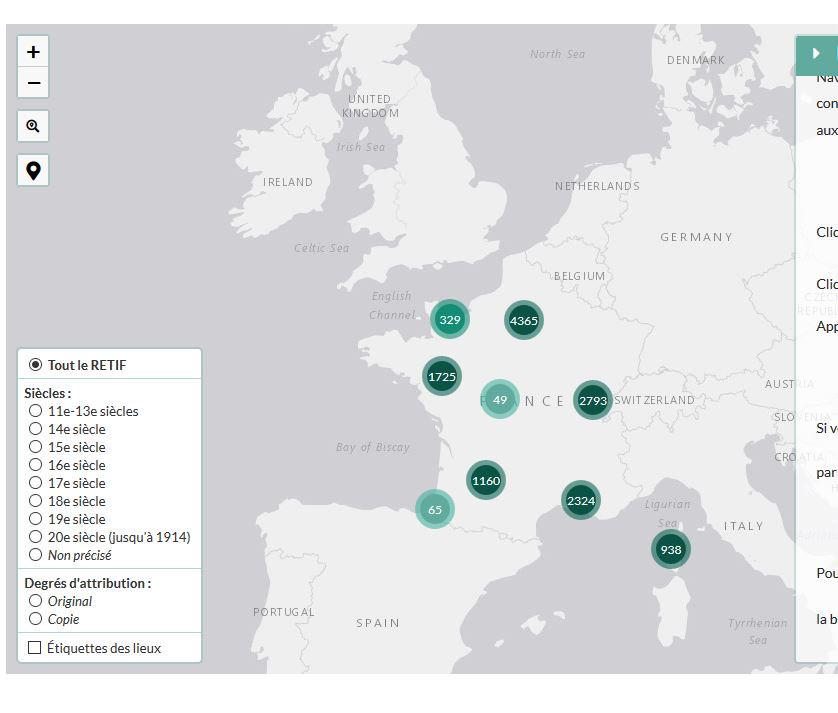Select the Tout le RETIF option
Image resolution: width=838 pixels, height=713 pixels.
35,366
